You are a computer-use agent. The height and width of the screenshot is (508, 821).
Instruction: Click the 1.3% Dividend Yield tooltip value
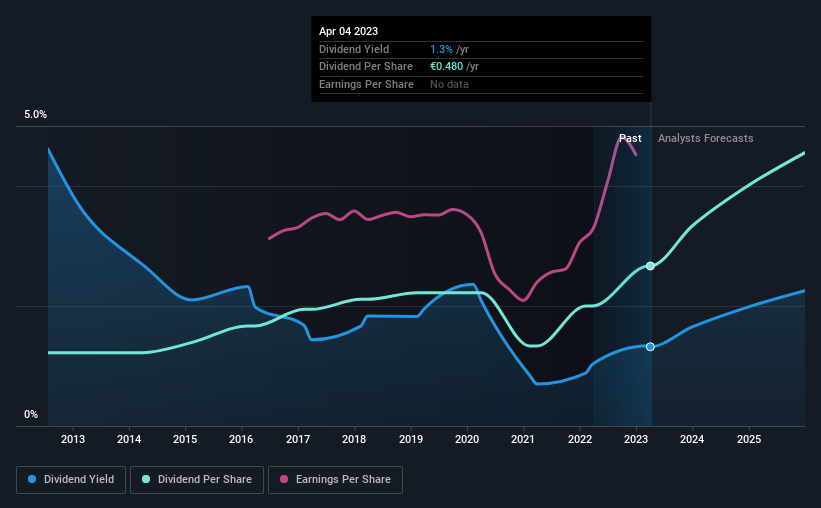coord(441,49)
